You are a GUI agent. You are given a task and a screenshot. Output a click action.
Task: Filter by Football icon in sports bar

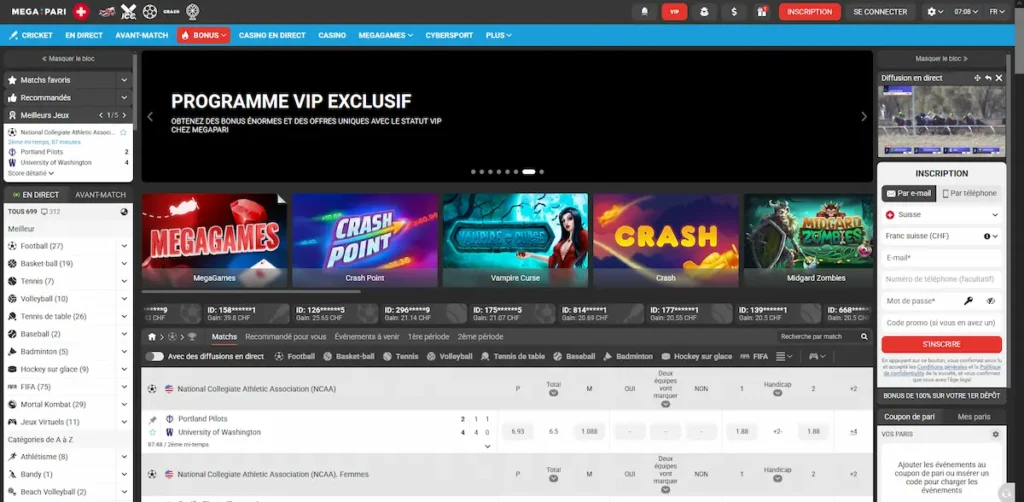point(295,356)
